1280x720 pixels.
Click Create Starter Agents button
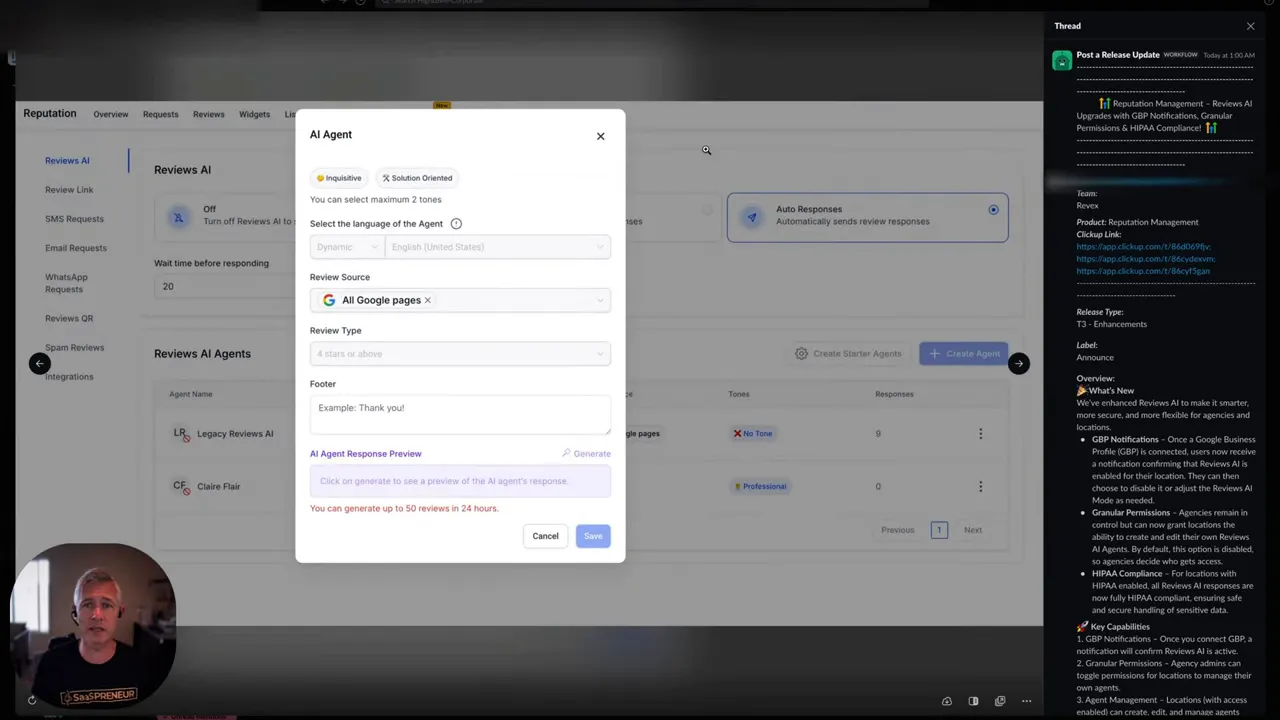click(848, 354)
